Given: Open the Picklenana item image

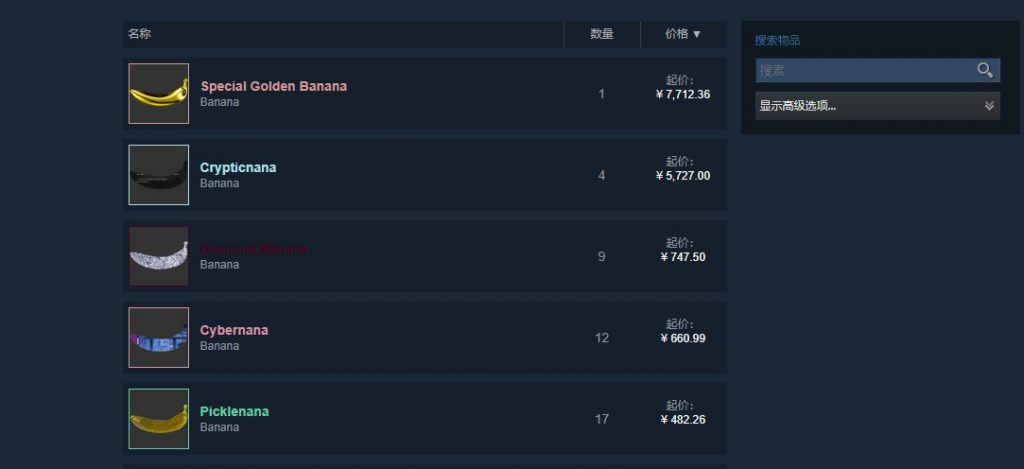Looking at the screenshot, I should 159,419.
